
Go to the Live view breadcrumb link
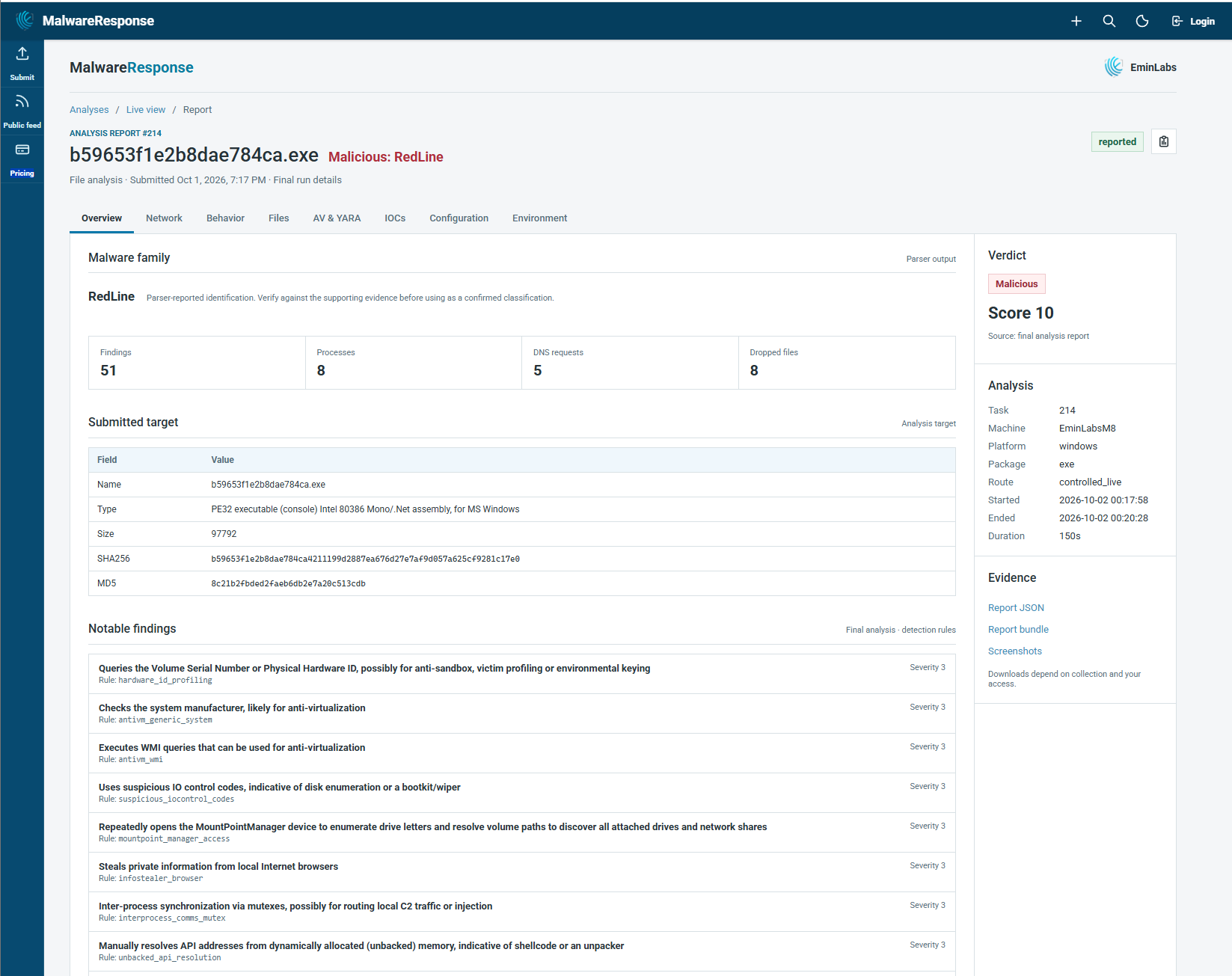(x=146, y=109)
